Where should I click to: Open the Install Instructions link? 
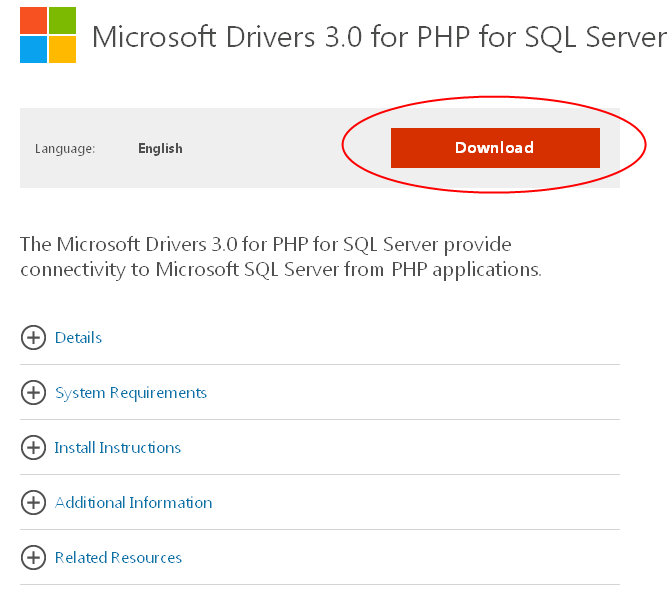coord(117,447)
